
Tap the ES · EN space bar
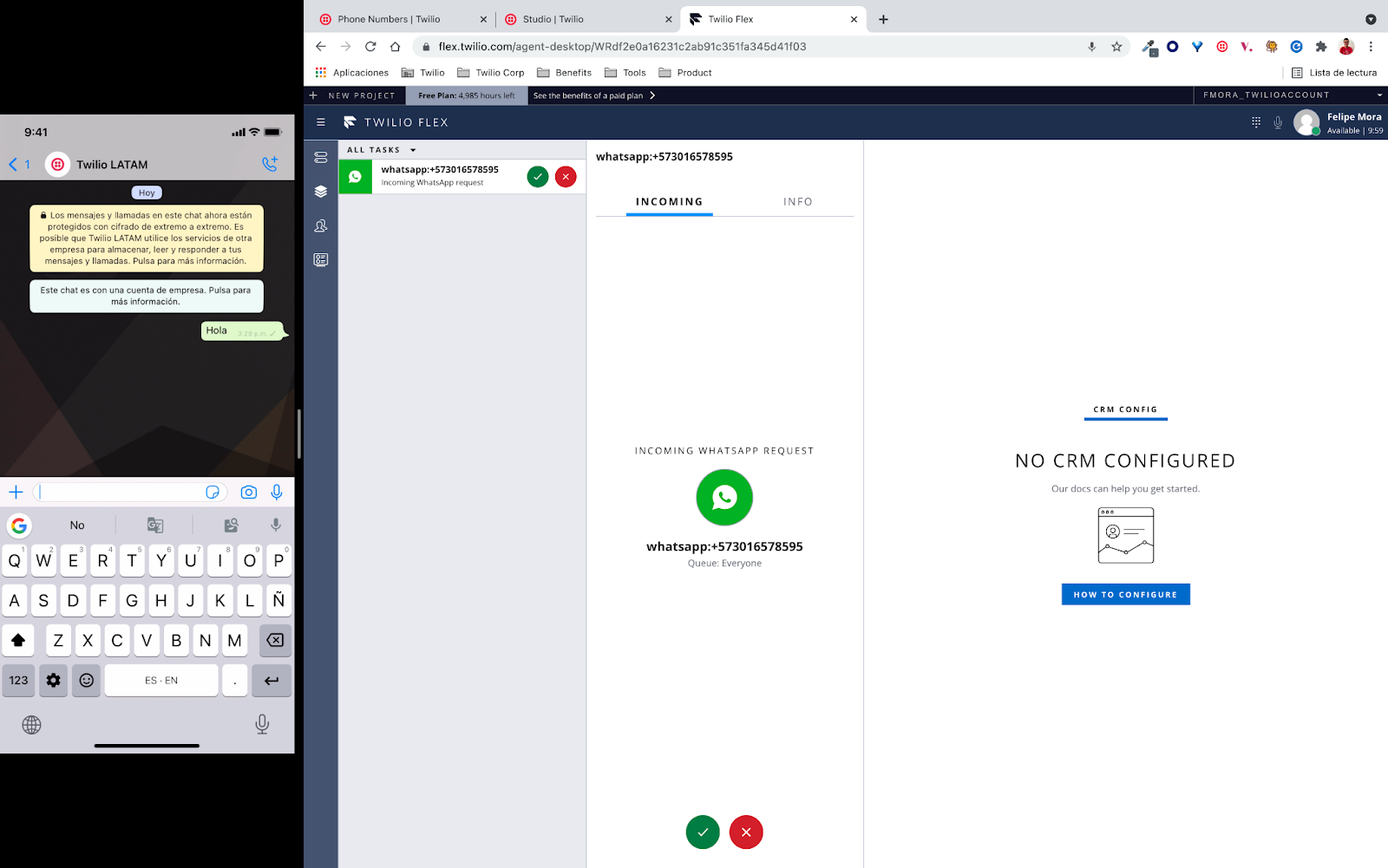[x=161, y=681]
